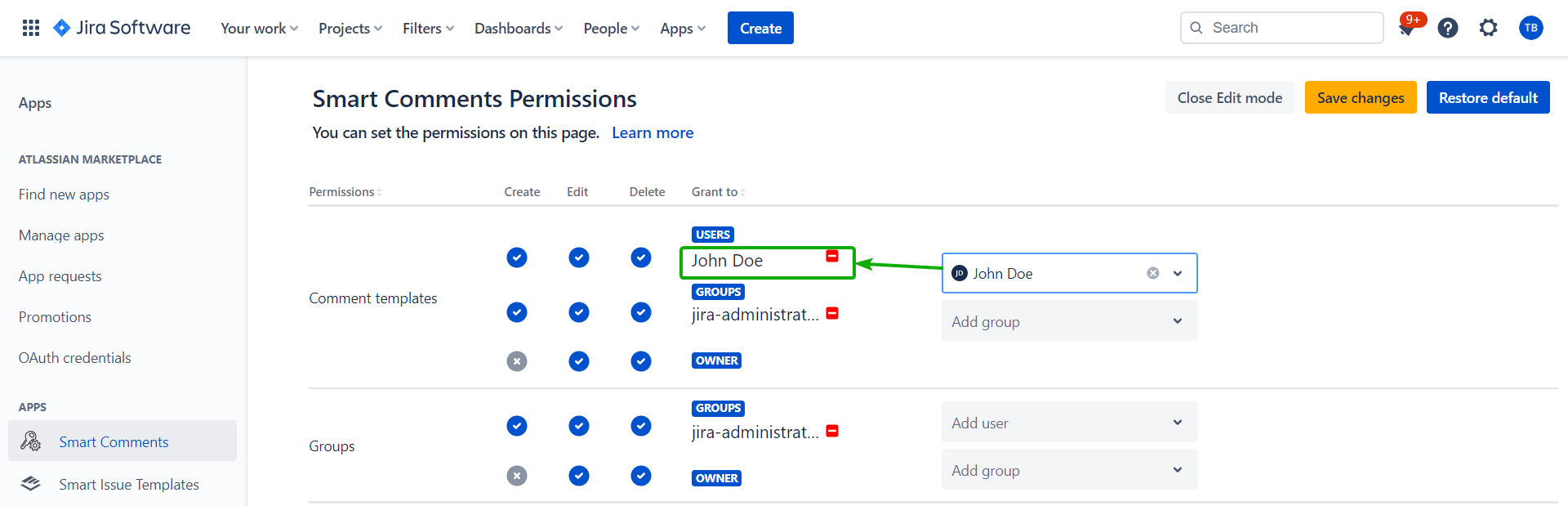Screen dimensions: 1568x506
Task: Click the TB user avatar
Action: pos(1530,28)
